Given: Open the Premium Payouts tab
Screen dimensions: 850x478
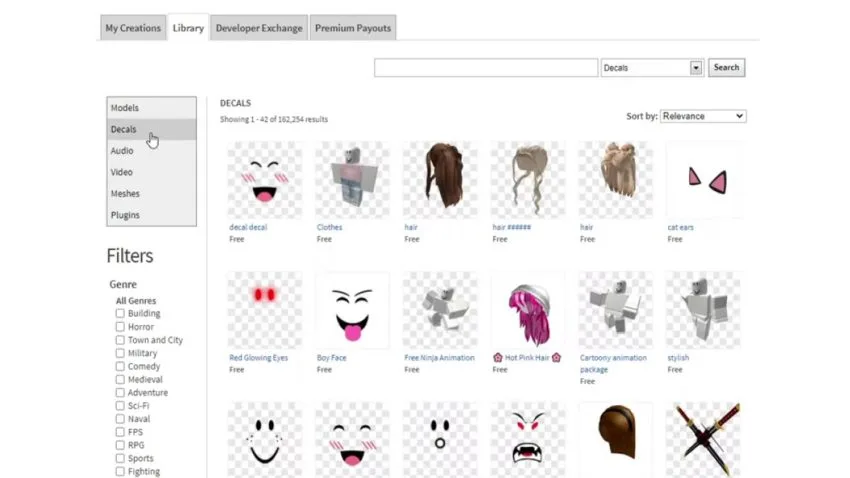Looking at the screenshot, I should point(353,28).
